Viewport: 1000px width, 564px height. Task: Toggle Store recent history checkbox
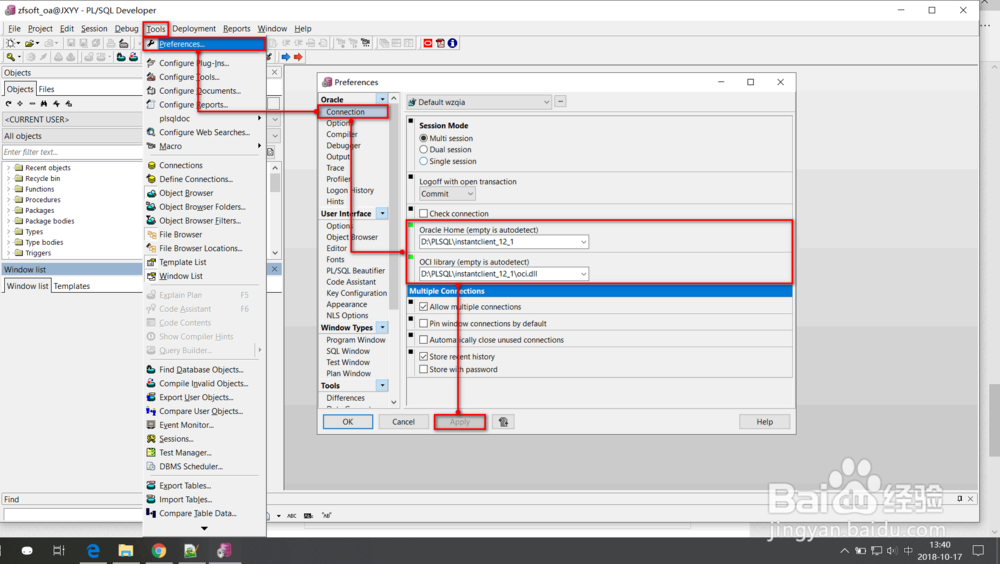click(423, 357)
